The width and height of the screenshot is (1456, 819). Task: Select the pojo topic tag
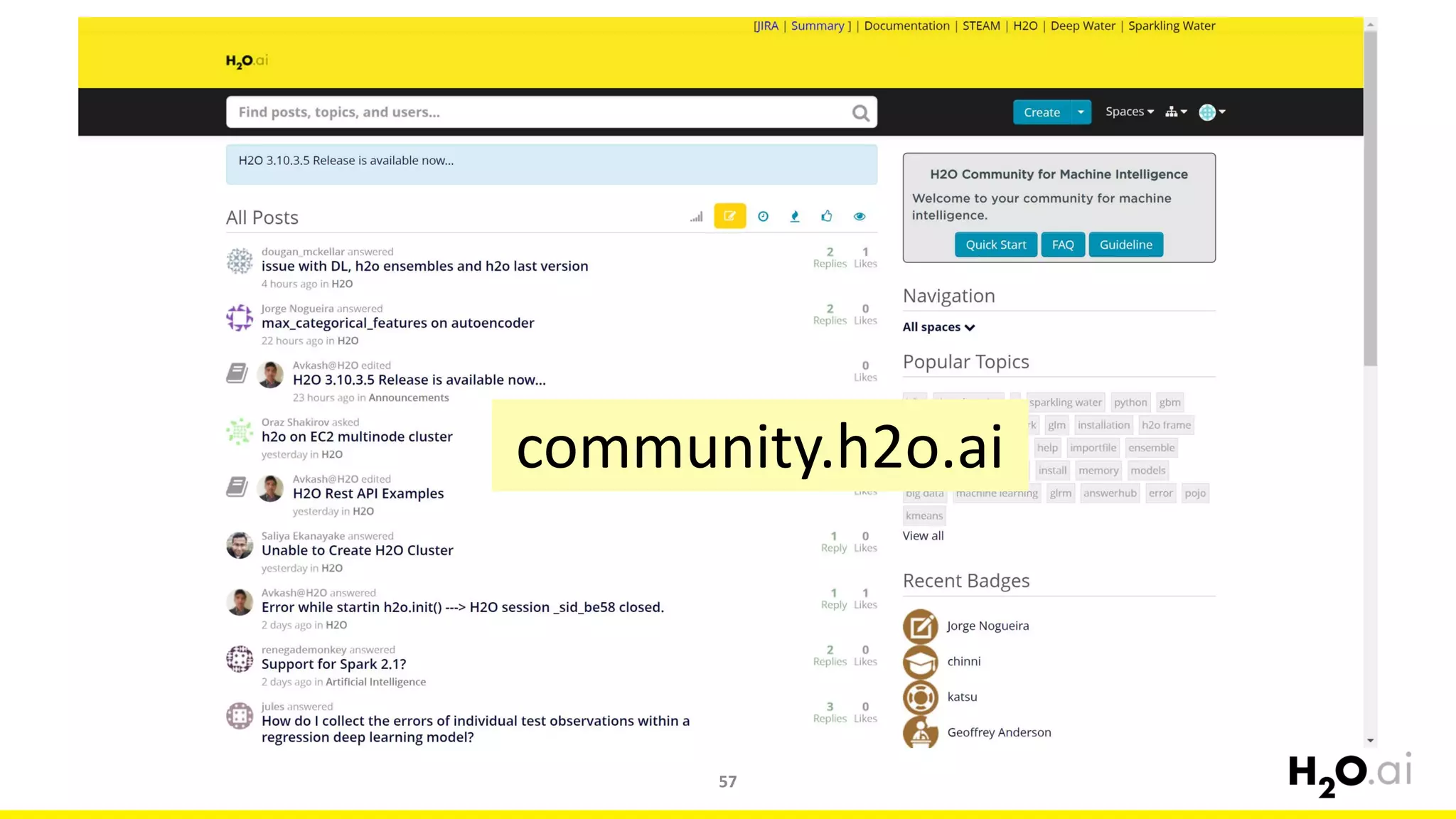point(1195,493)
